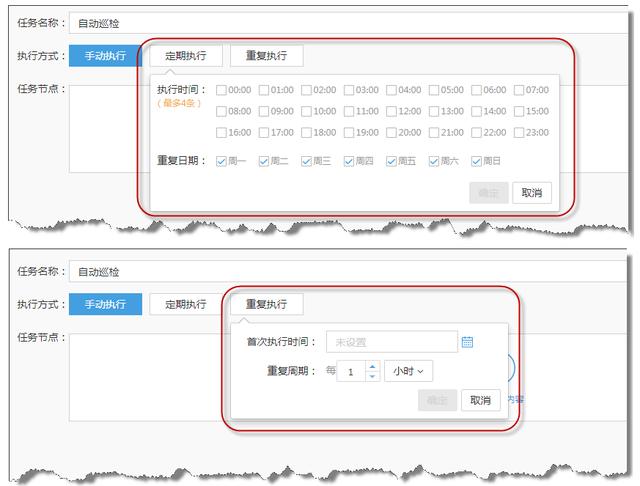The height and width of the screenshot is (486, 640).
Task: Uncheck 周二 repeat day
Action: coord(264,162)
